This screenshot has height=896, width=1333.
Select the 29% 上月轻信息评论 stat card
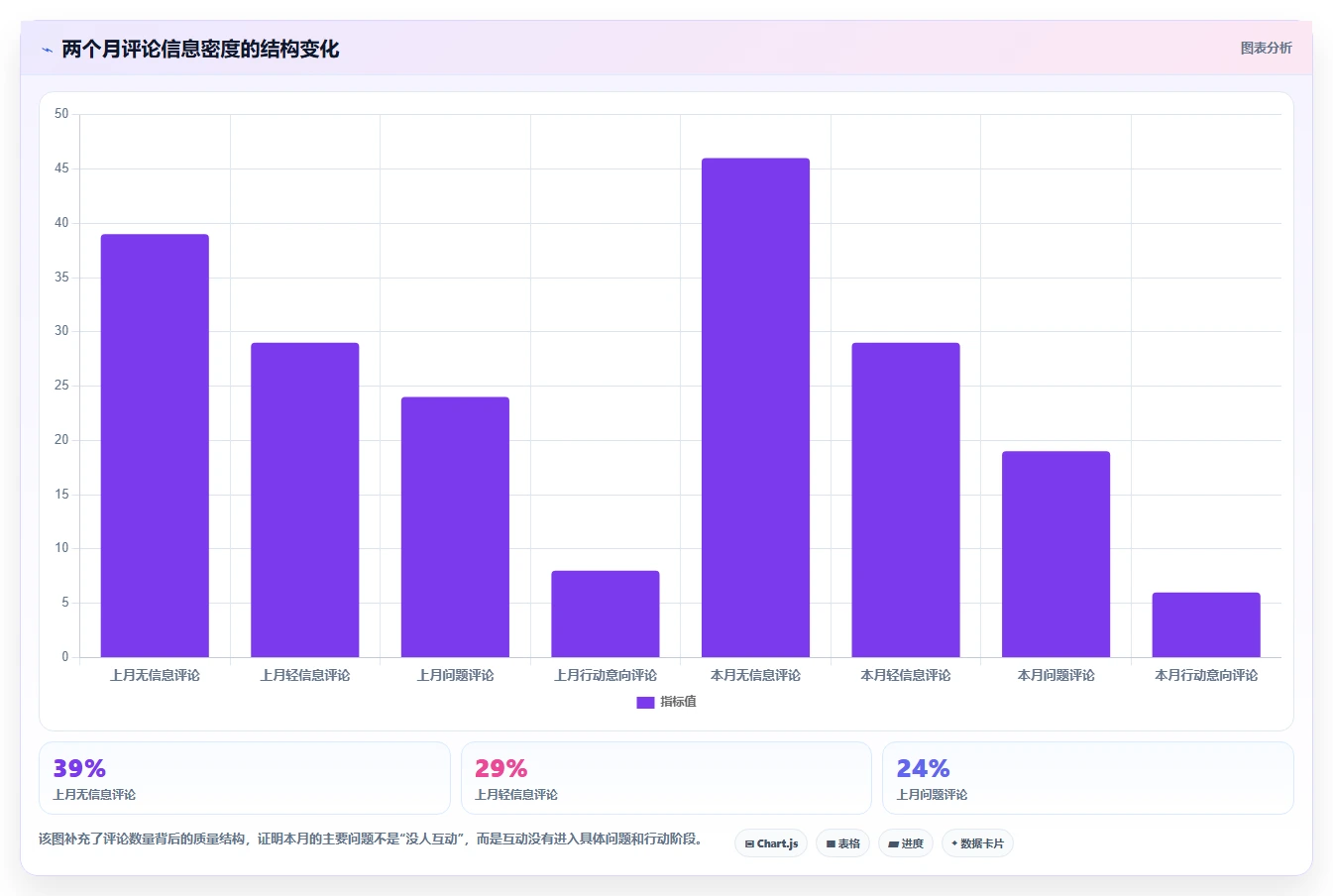(x=666, y=778)
